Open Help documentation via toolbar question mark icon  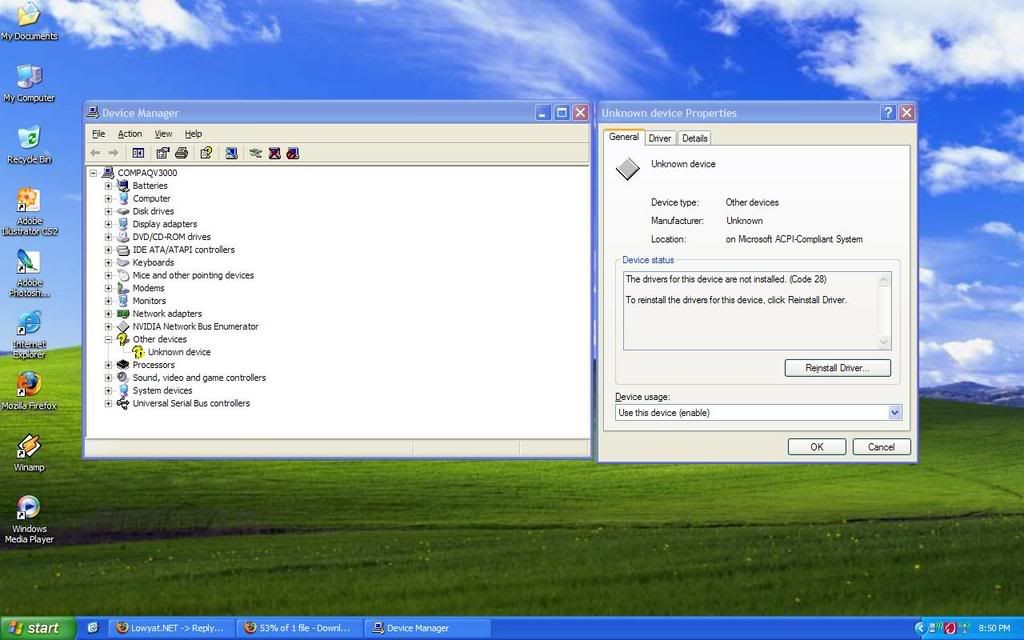207,152
